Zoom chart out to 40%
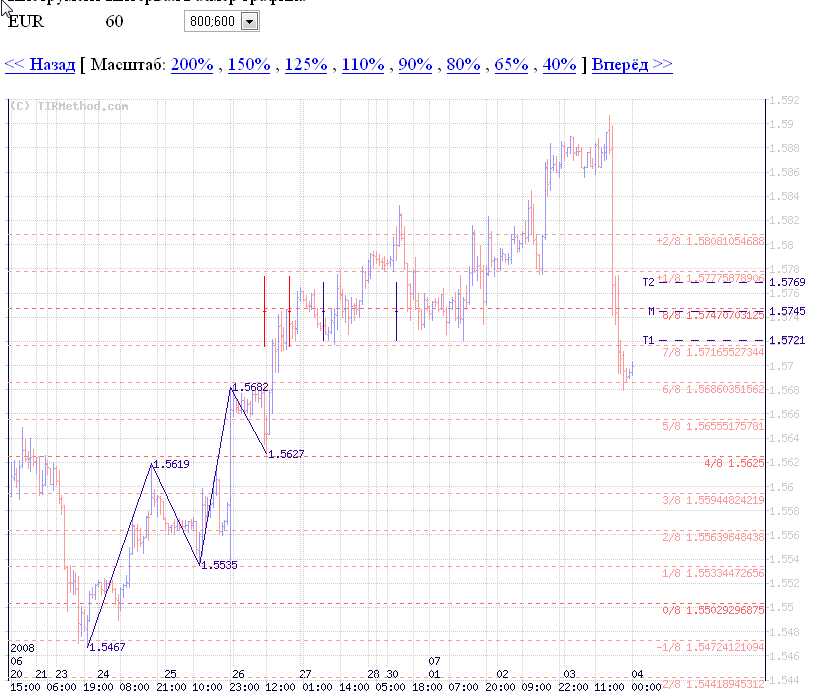This screenshot has width=831, height=698. (x=559, y=65)
